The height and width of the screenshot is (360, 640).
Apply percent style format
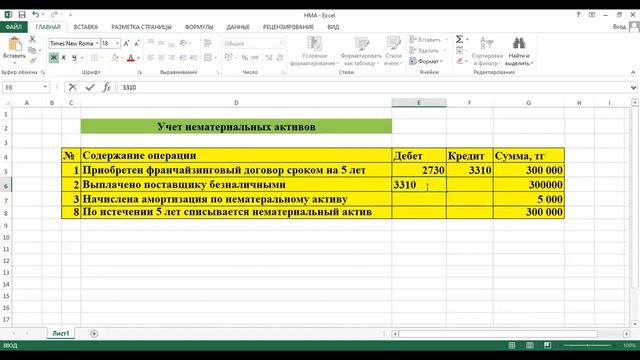(244, 58)
